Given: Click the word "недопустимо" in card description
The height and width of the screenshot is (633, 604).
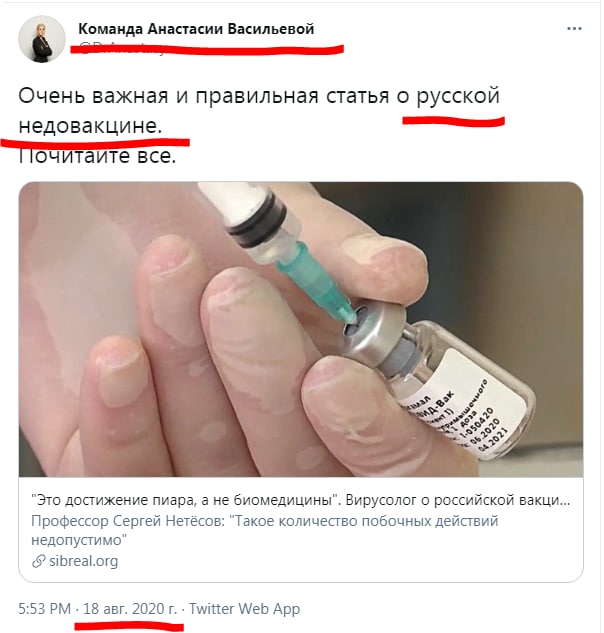Looking at the screenshot, I should pos(79,540).
